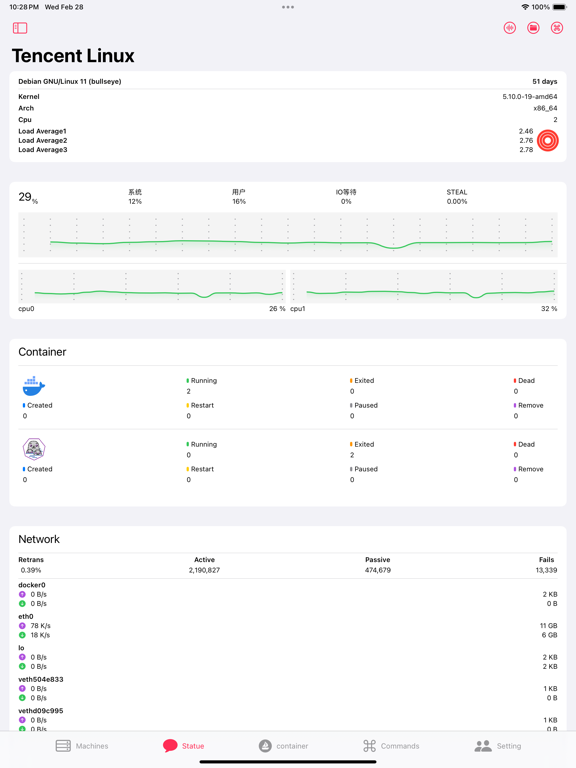Tap the veth504e833 interface name
Viewport: 576px width, 768px height.
41,679
